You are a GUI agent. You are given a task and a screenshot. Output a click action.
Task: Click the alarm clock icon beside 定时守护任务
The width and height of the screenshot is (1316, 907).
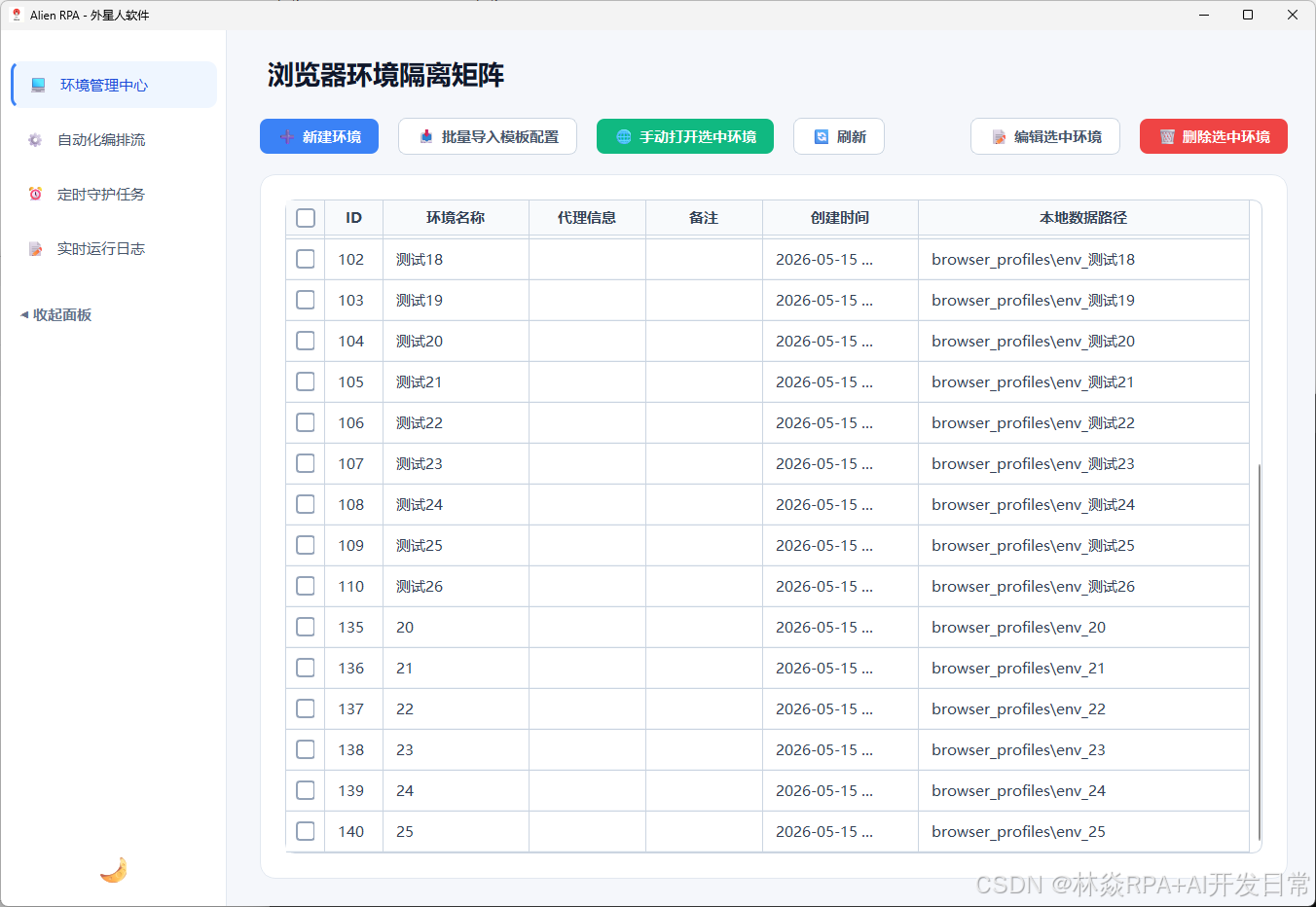[x=35, y=194]
